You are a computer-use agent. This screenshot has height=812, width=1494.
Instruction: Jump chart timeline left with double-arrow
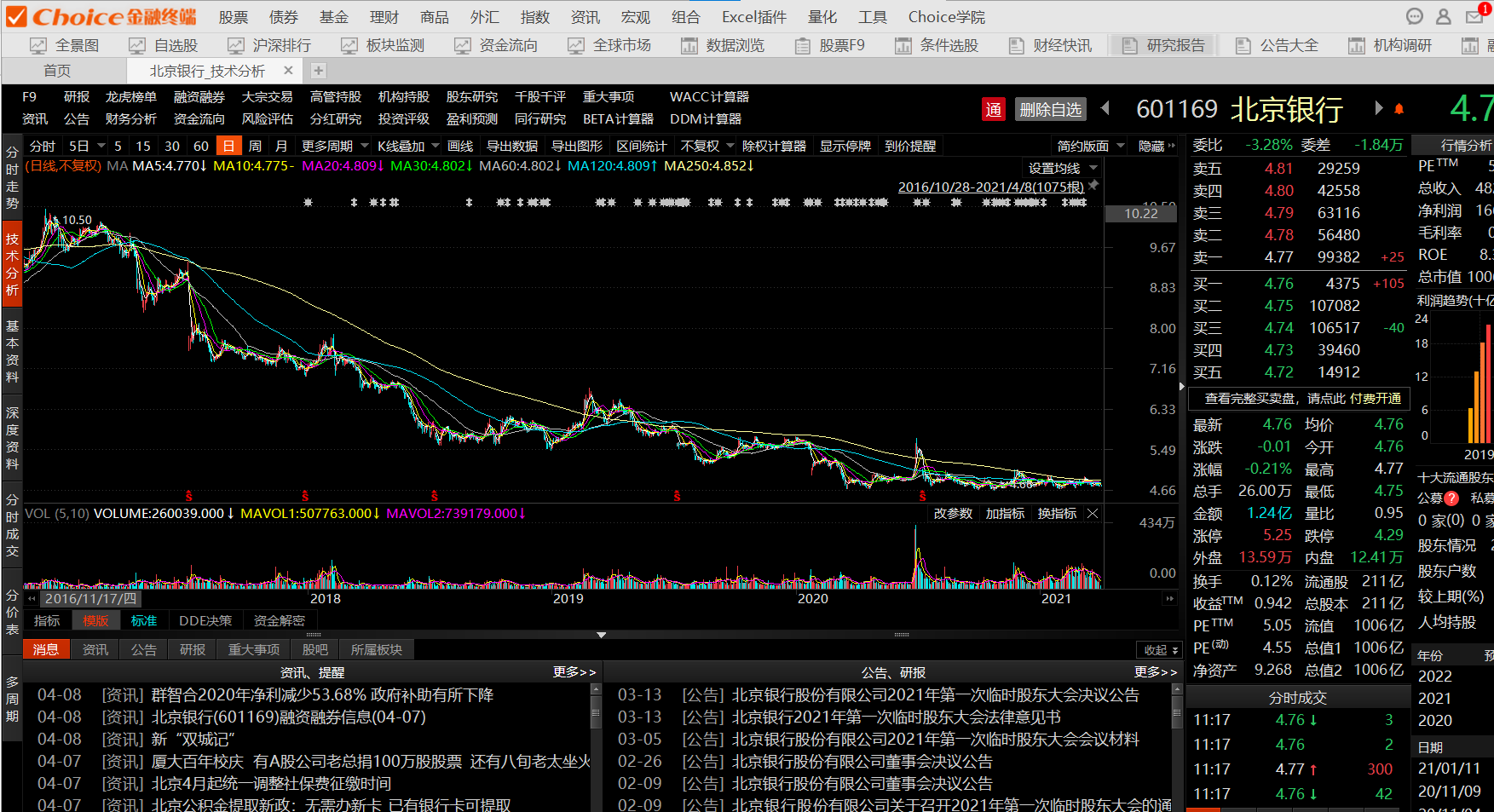click(32, 599)
